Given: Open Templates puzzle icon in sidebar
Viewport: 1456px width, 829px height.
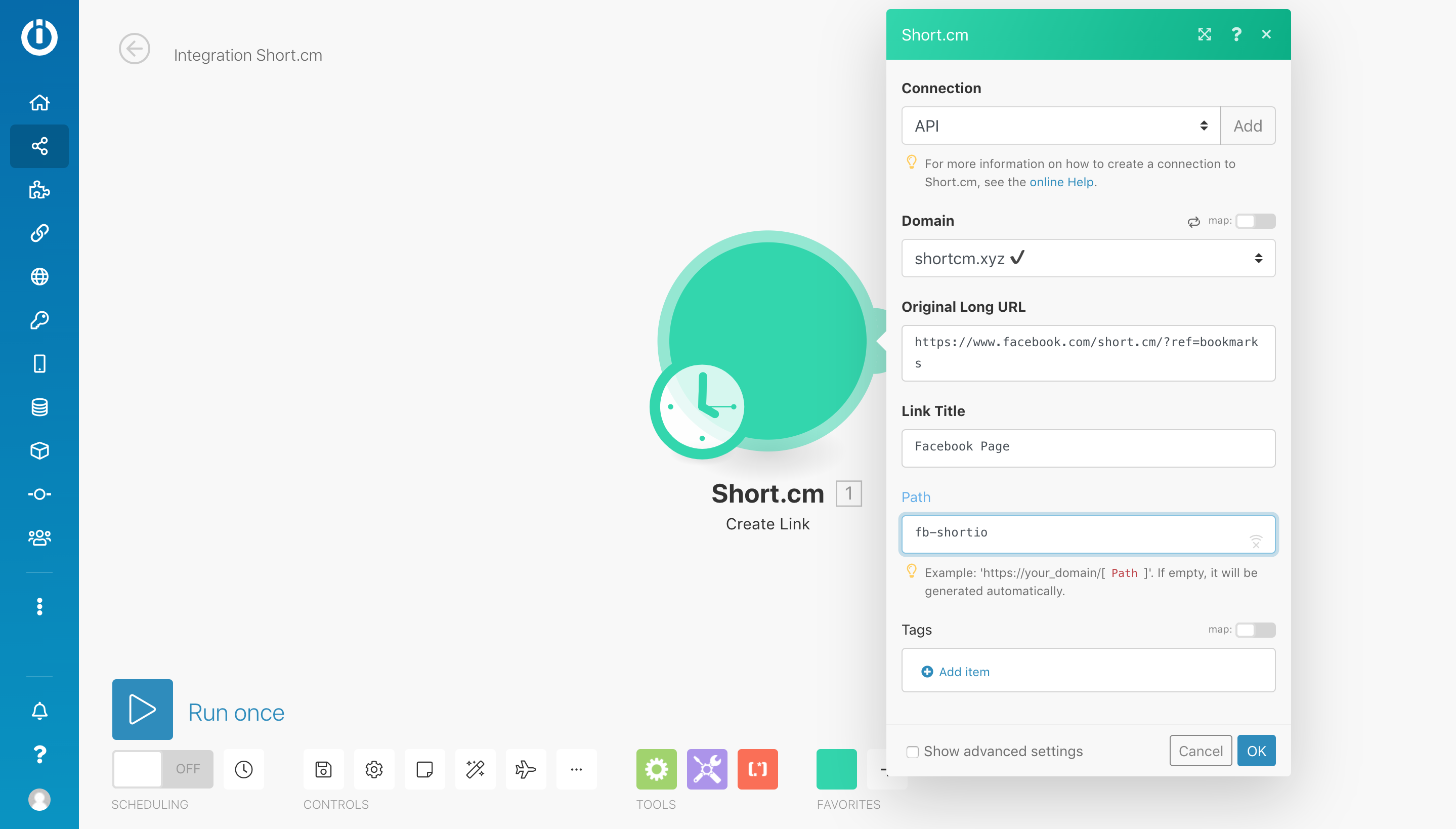Looking at the screenshot, I should (39, 190).
